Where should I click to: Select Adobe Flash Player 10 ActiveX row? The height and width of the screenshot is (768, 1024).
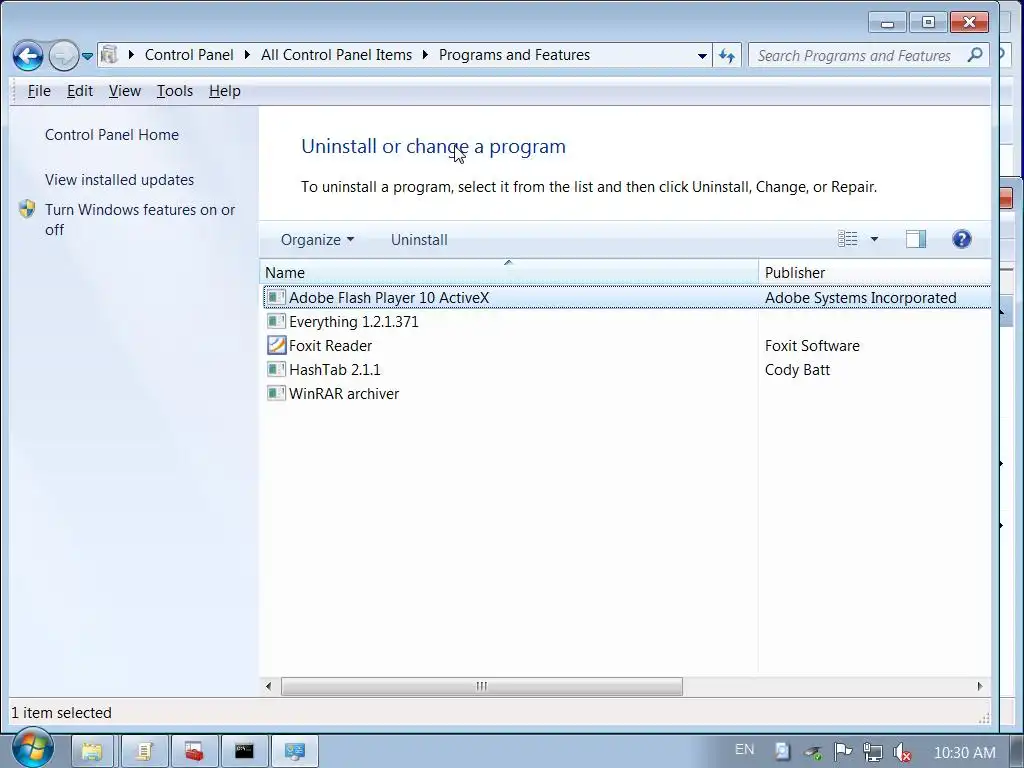627,297
